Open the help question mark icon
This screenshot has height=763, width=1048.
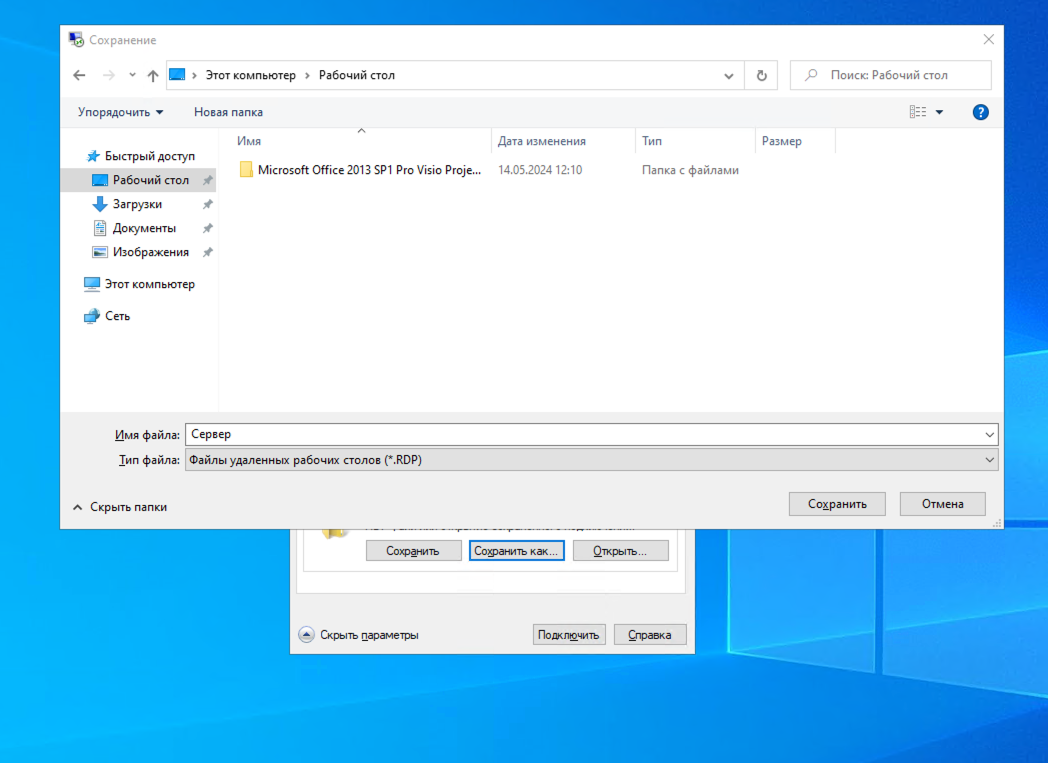980,112
